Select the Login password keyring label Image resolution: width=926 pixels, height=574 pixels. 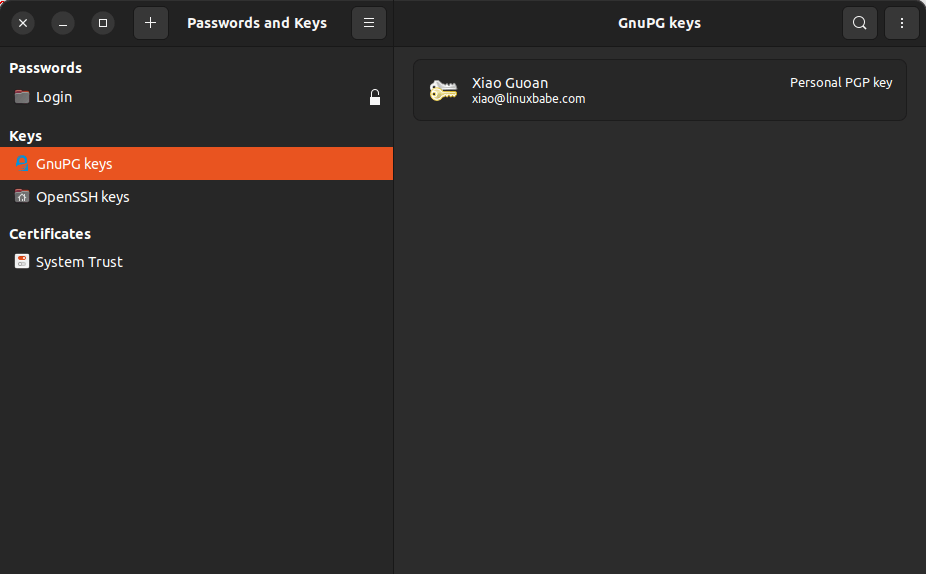[54, 97]
